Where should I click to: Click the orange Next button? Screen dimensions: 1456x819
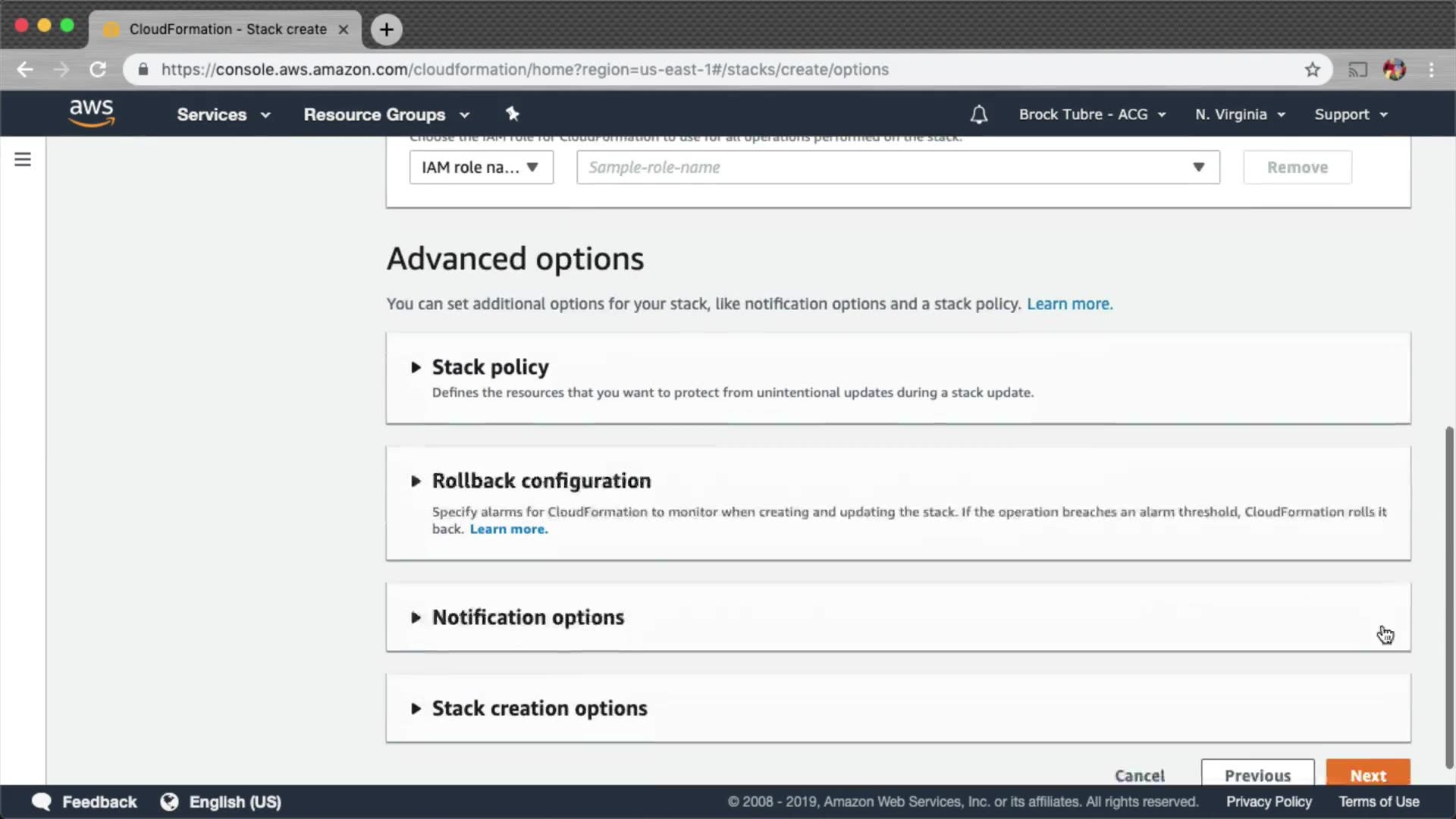tap(1367, 774)
